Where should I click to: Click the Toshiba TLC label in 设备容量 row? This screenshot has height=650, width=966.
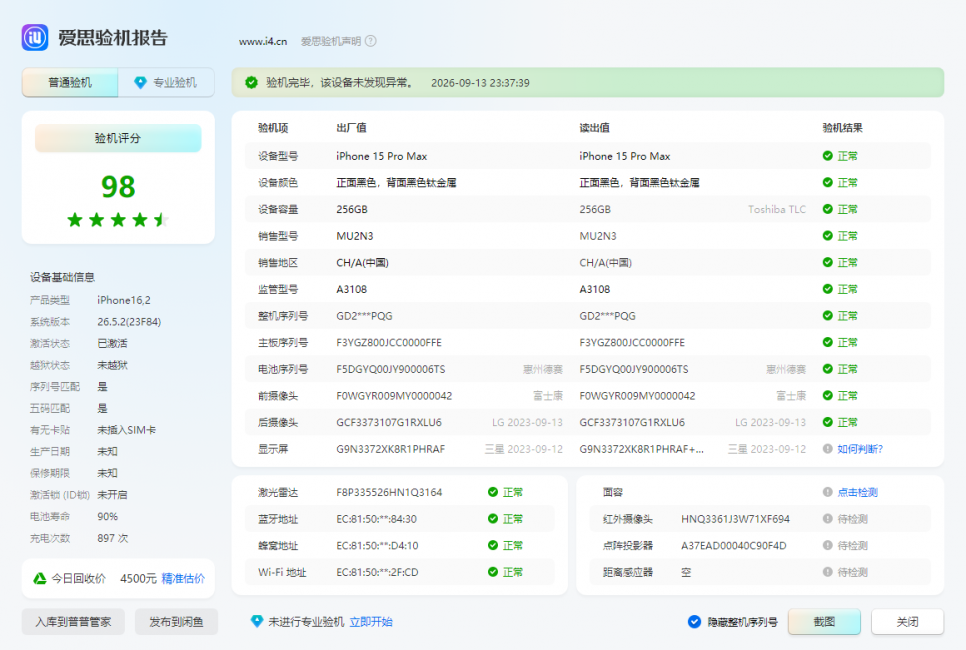pos(777,209)
